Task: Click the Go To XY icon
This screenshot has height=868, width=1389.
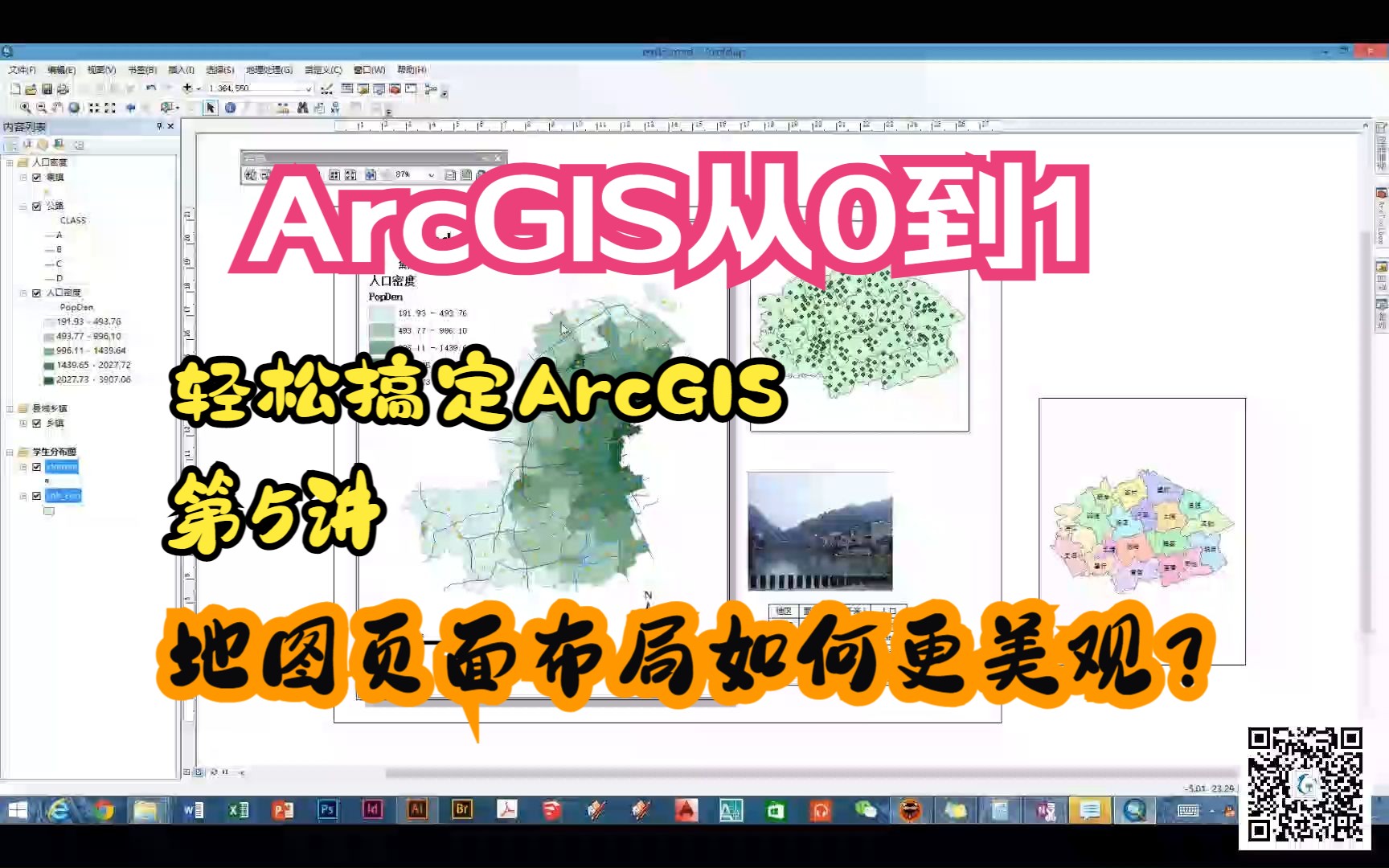Action: (x=335, y=108)
